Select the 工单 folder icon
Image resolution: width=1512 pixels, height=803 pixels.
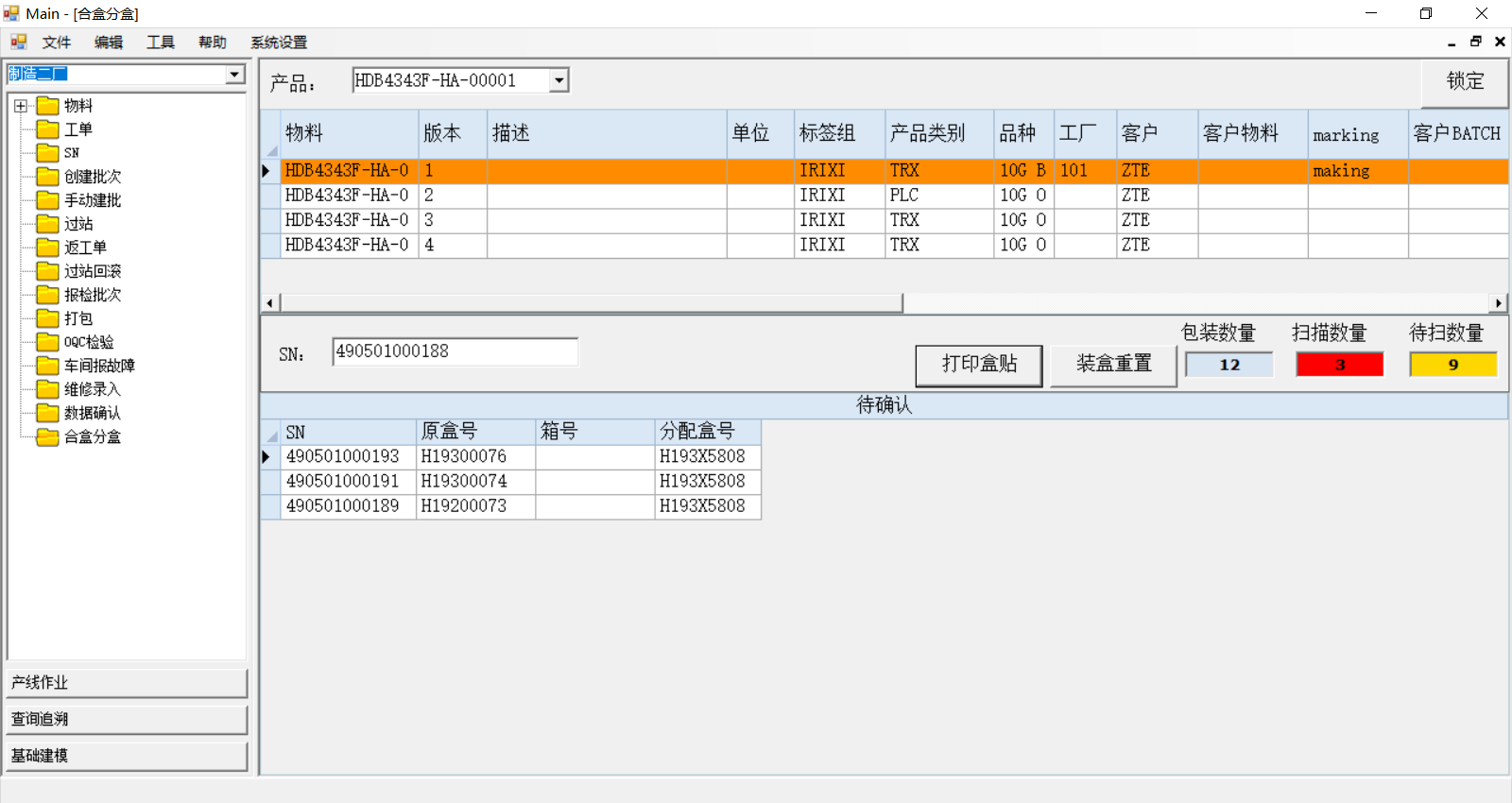47,129
